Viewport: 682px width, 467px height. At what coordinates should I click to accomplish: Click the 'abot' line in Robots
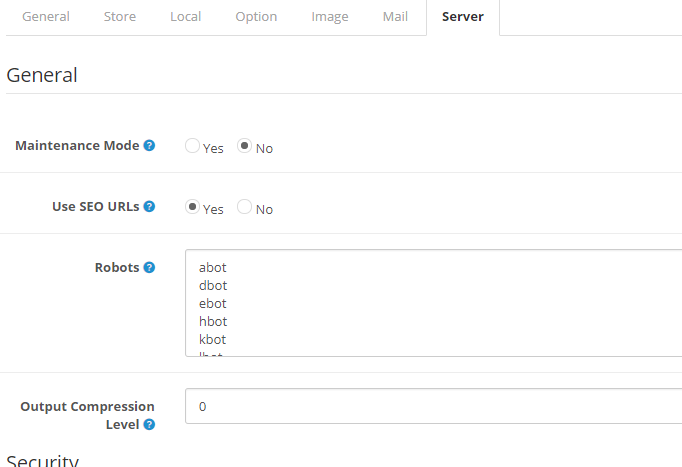pos(213,267)
